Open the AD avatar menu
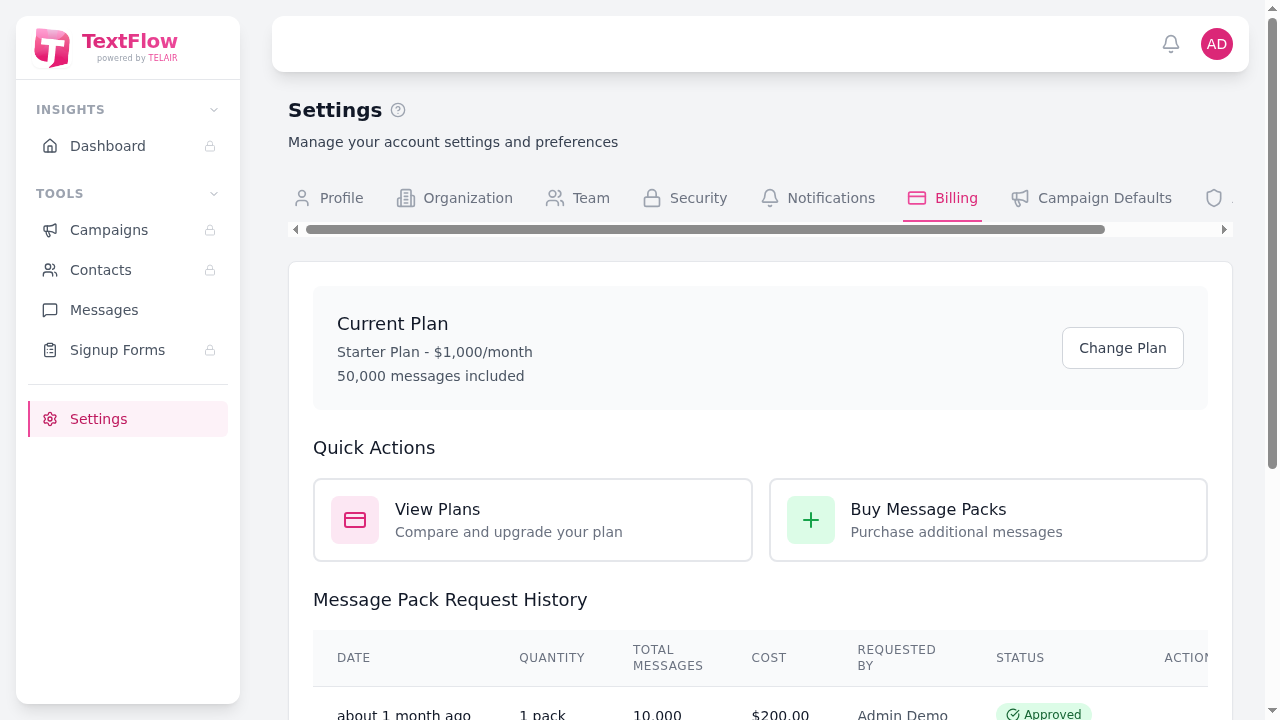 (x=1217, y=44)
